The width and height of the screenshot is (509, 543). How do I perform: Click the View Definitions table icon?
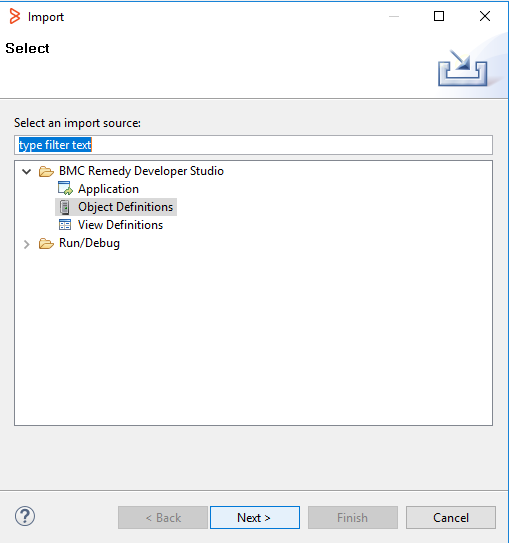(65, 225)
